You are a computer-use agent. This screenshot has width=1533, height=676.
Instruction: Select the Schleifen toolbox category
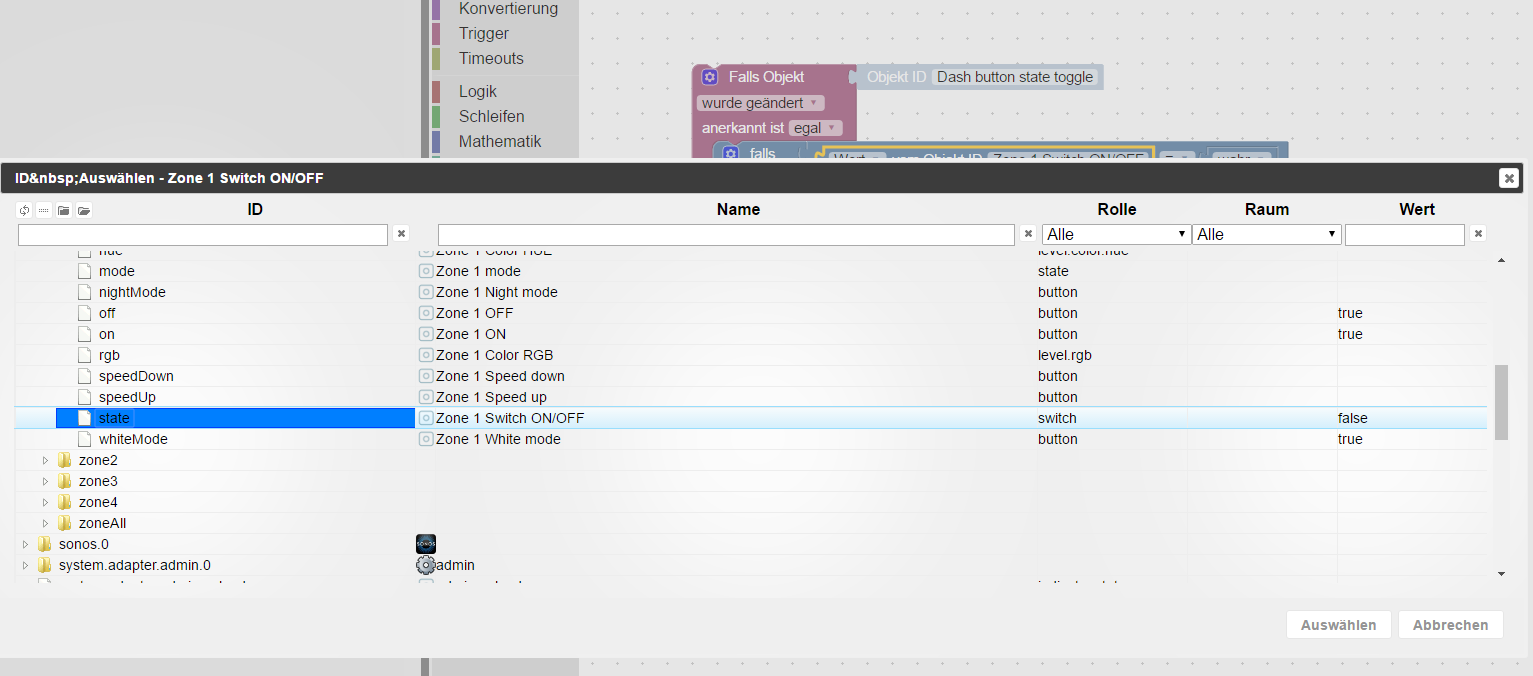491,117
